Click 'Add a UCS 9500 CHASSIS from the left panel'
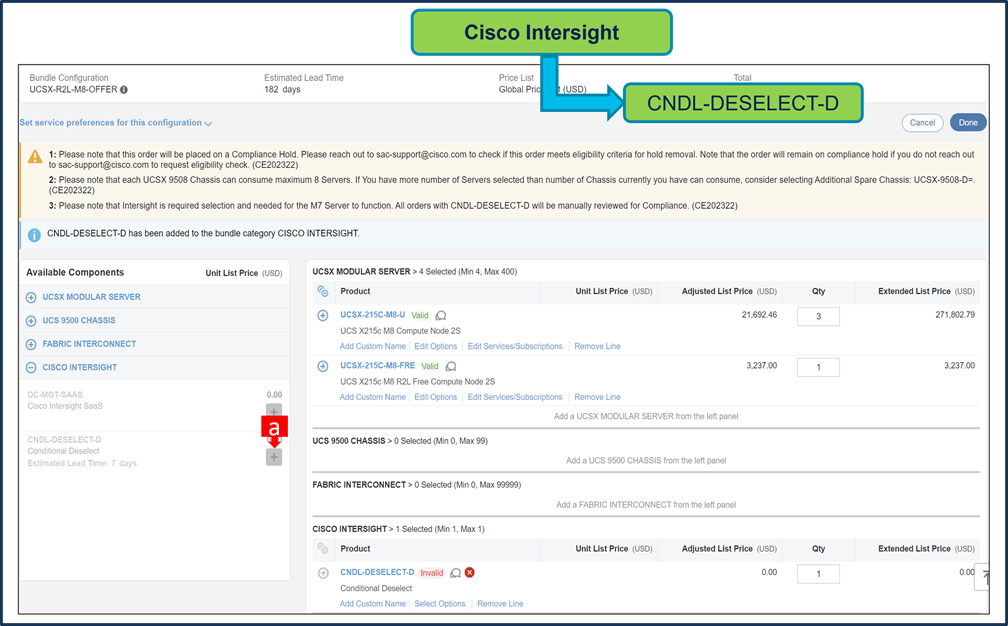The width and height of the screenshot is (1008, 626). (646, 461)
